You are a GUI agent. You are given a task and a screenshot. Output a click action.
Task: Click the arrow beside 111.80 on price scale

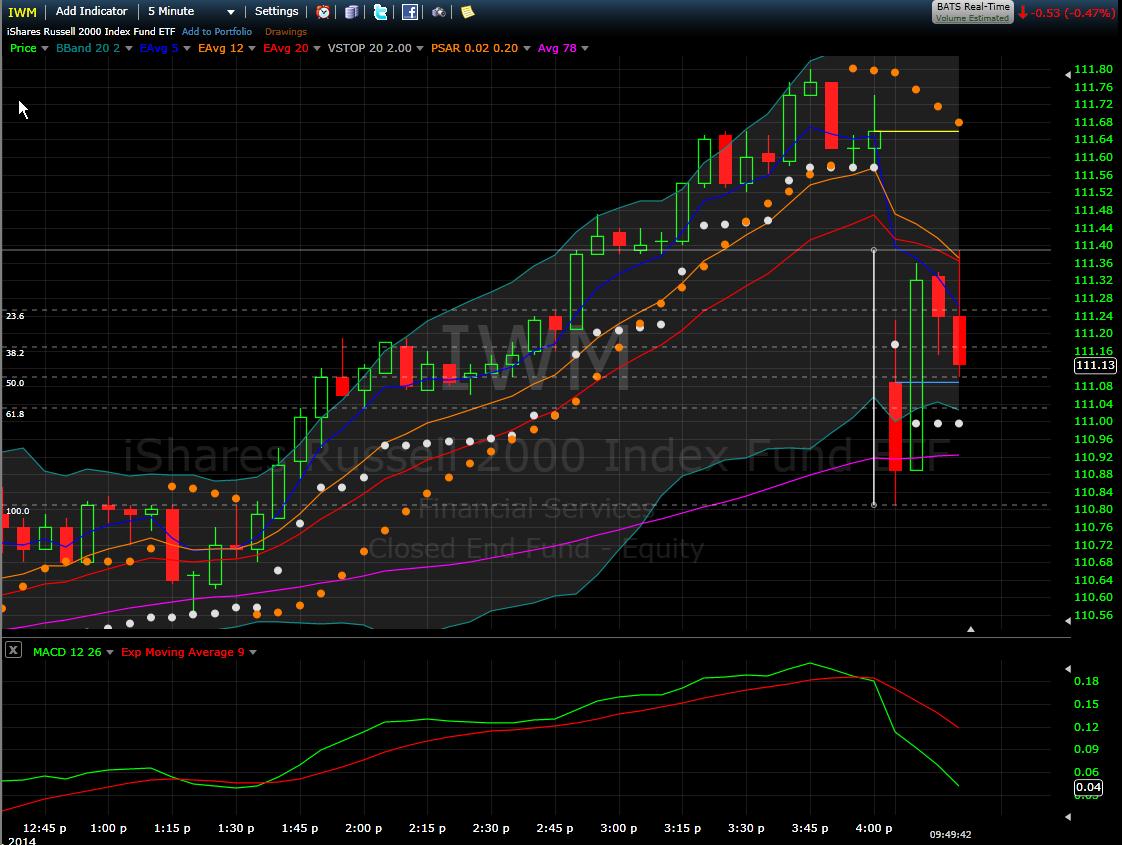(x=1068, y=74)
